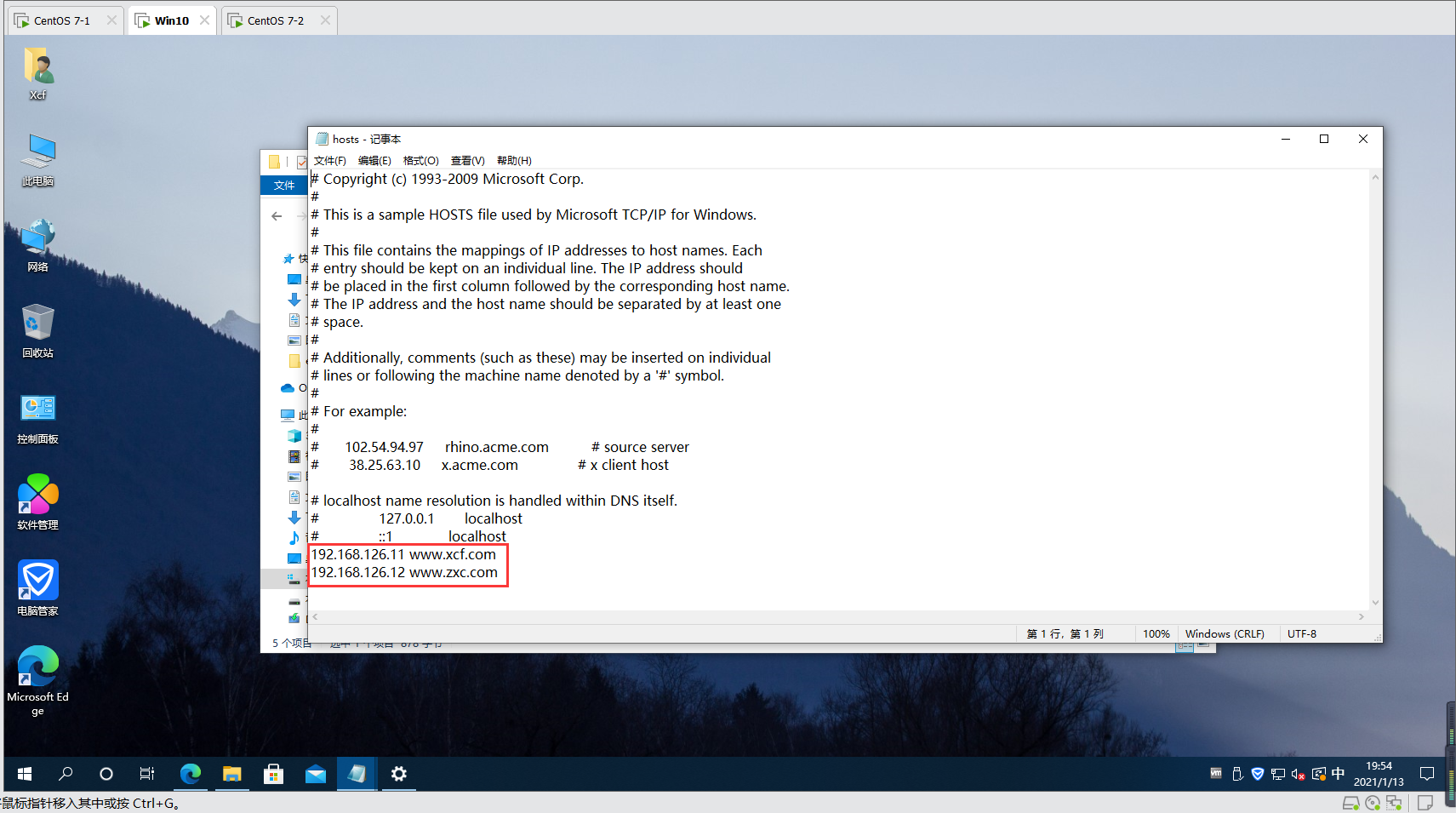This screenshot has height=813, width=1456.
Task: Click Windows (CRLF) in the status bar
Action: (x=1225, y=634)
